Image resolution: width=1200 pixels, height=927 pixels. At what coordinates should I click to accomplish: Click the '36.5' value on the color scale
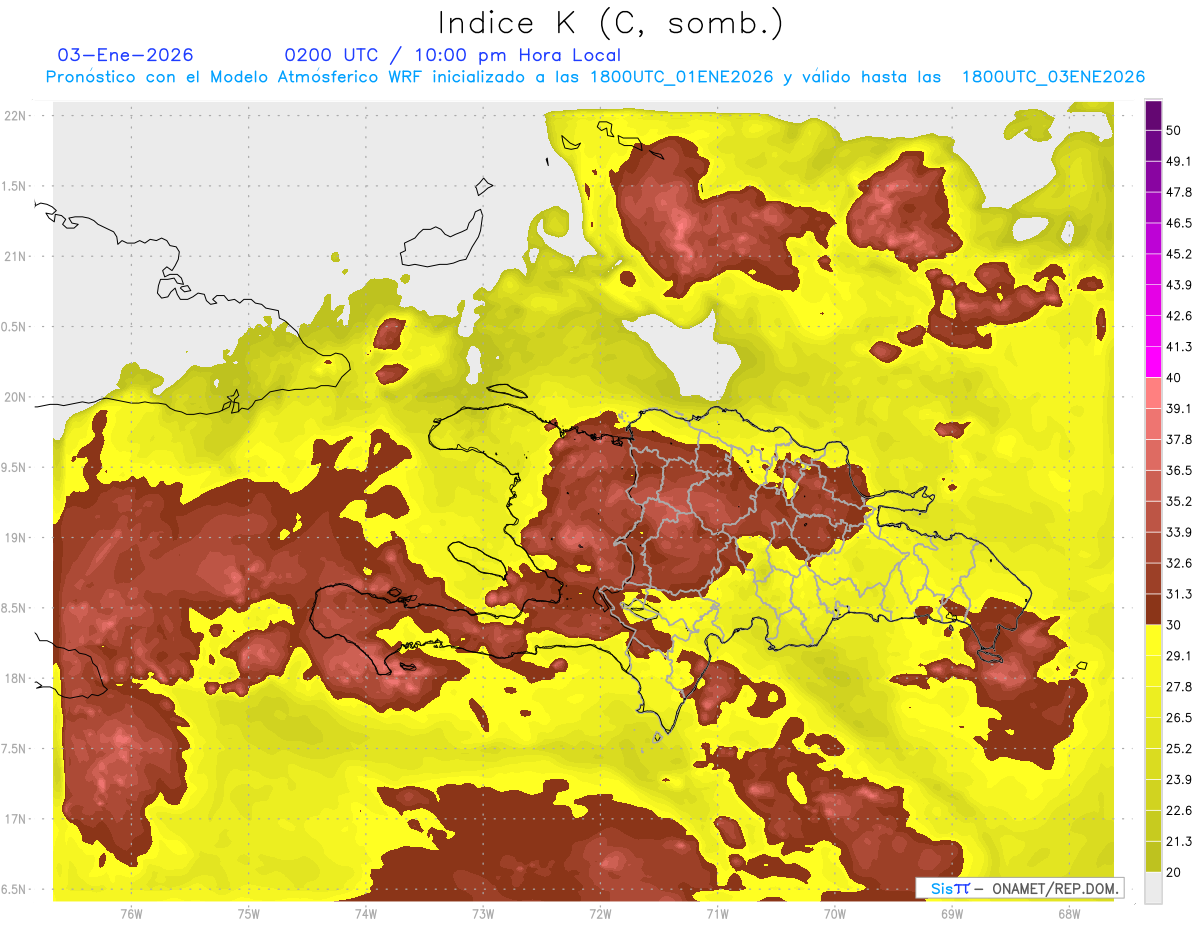pos(1179,471)
